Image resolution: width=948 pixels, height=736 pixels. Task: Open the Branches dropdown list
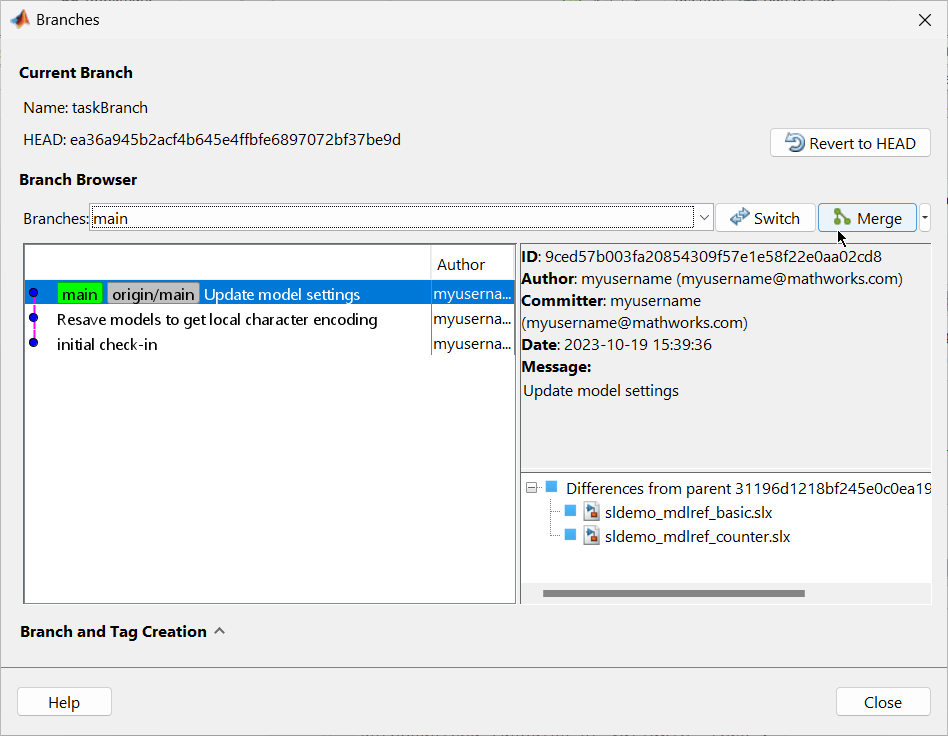704,218
